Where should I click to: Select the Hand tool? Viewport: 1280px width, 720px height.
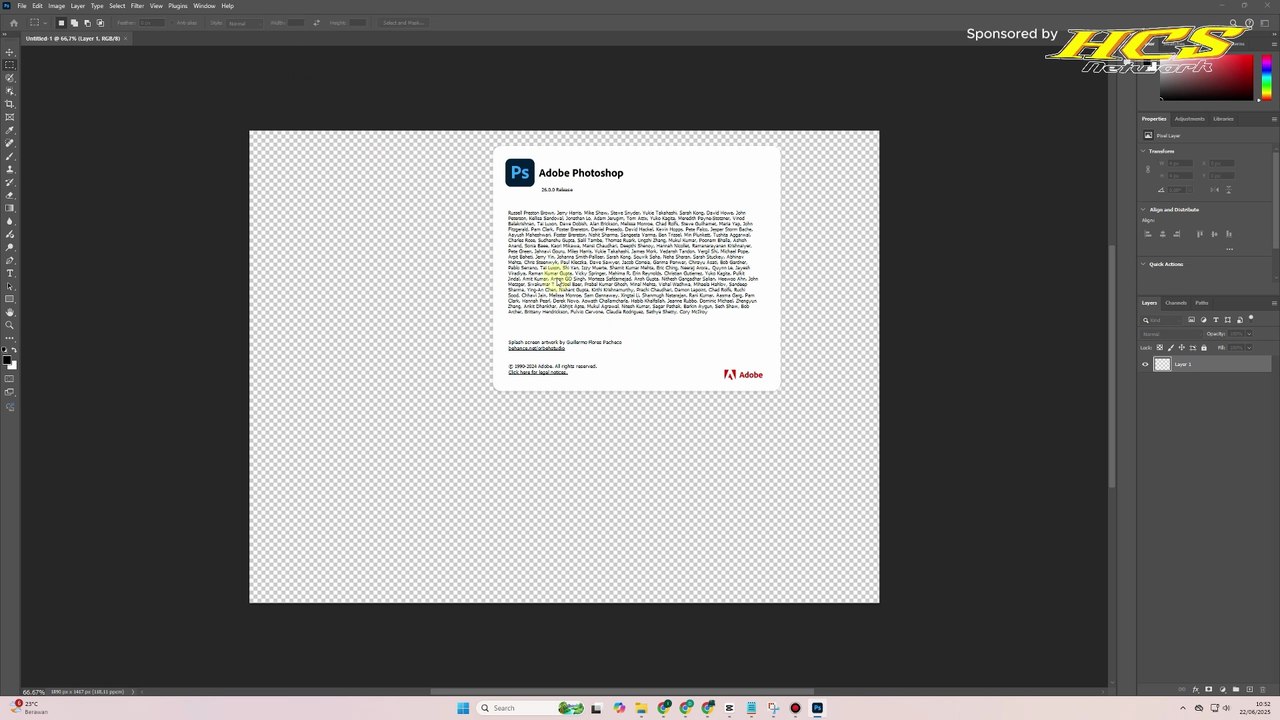coord(10,312)
